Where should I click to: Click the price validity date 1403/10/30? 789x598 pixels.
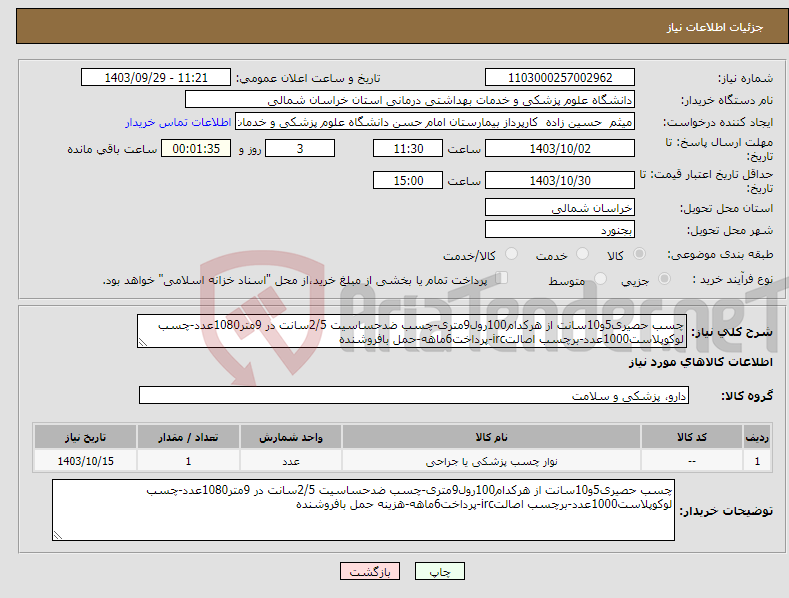[x=560, y=180]
